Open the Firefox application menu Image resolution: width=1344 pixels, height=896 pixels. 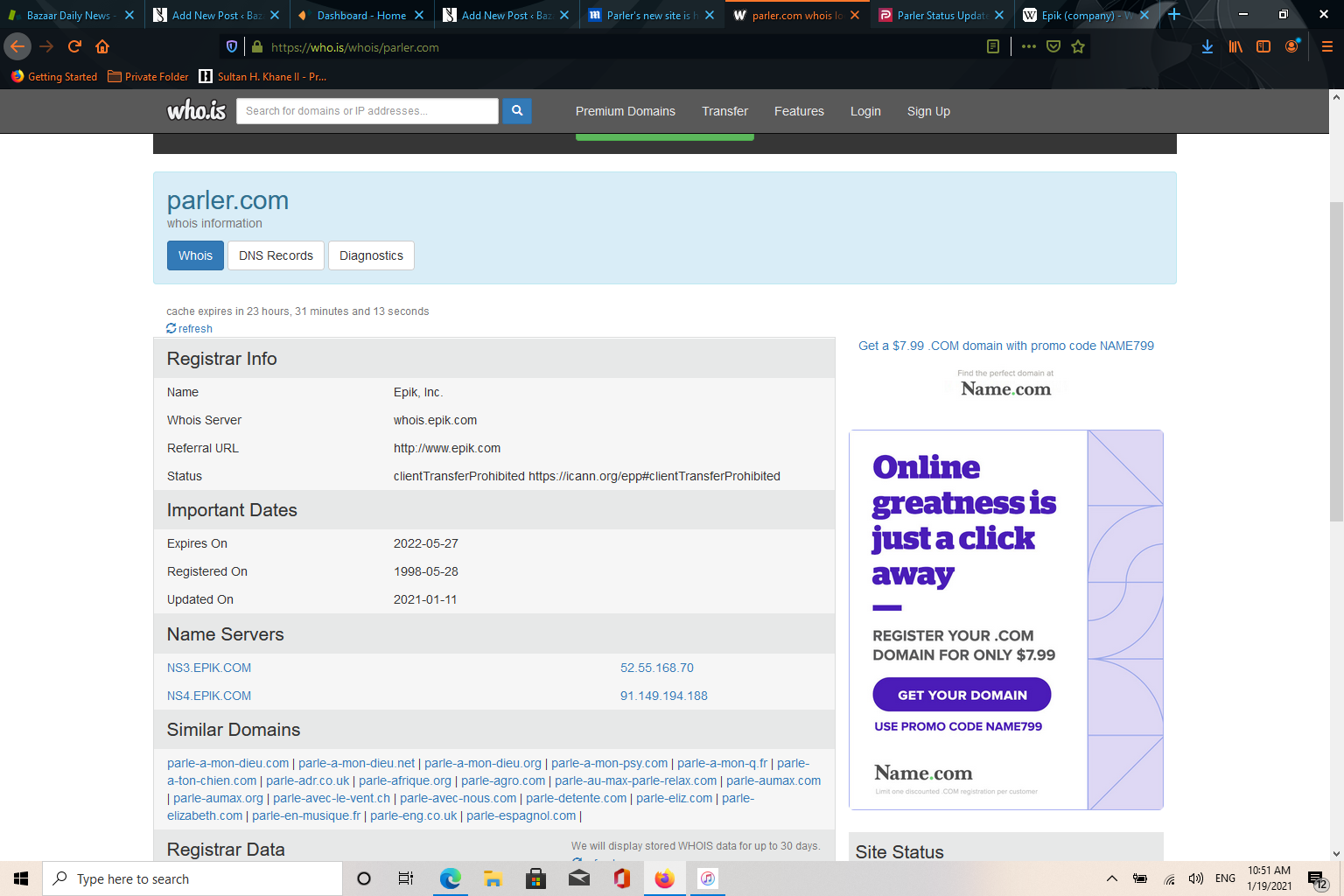[x=1326, y=47]
